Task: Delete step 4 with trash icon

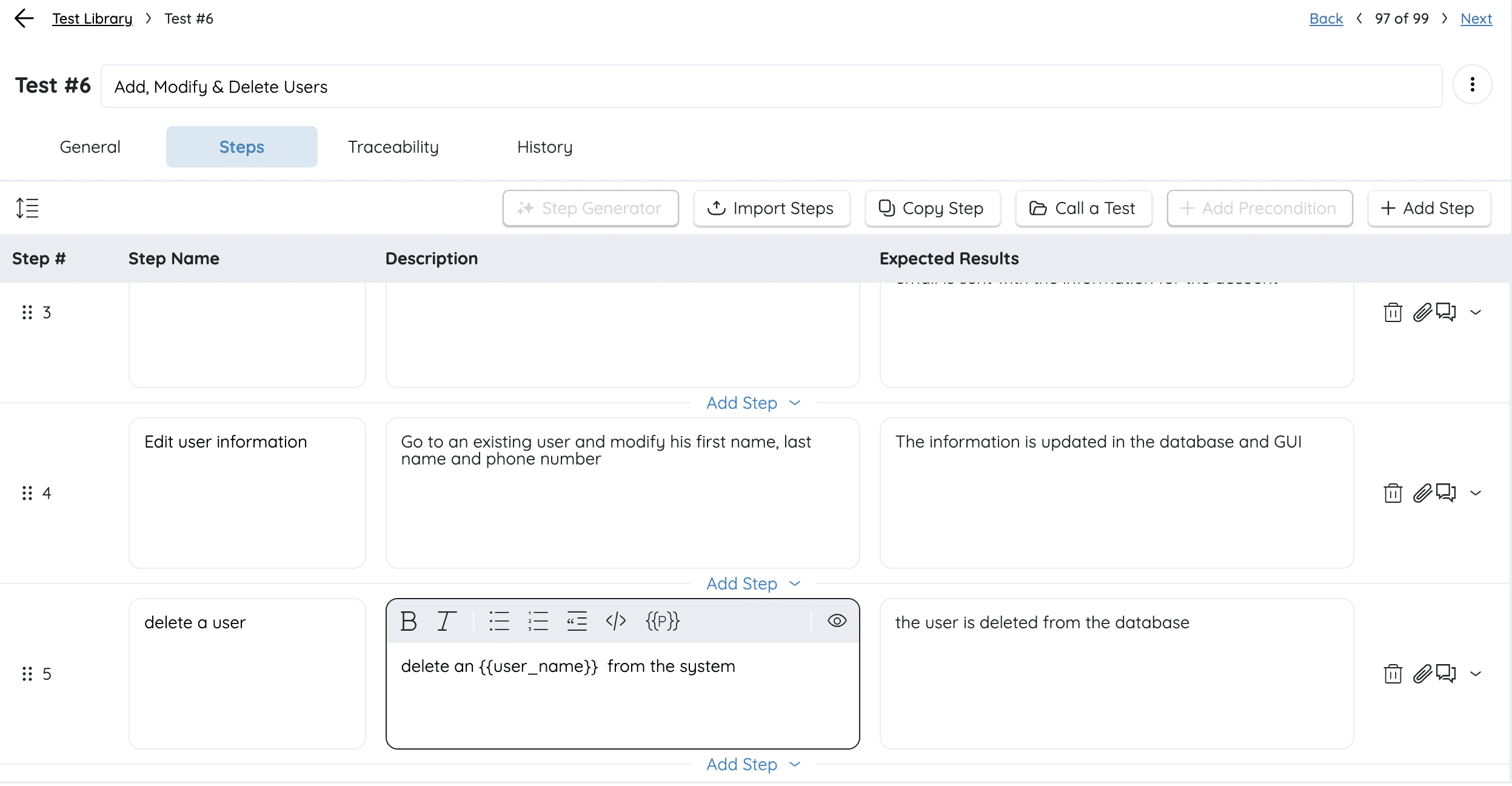Action: tap(1393, 493)
